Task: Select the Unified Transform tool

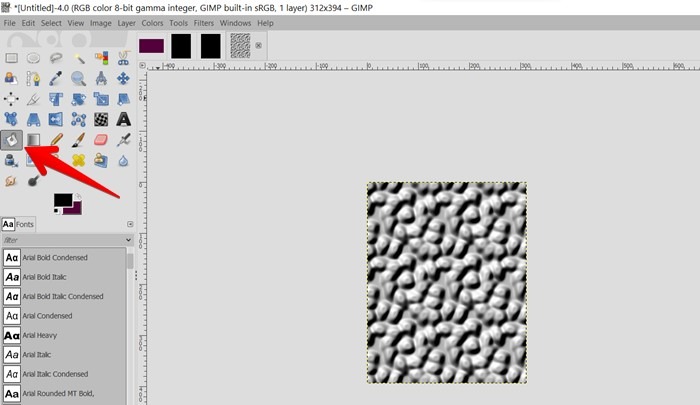Action: tap(56, 99)
